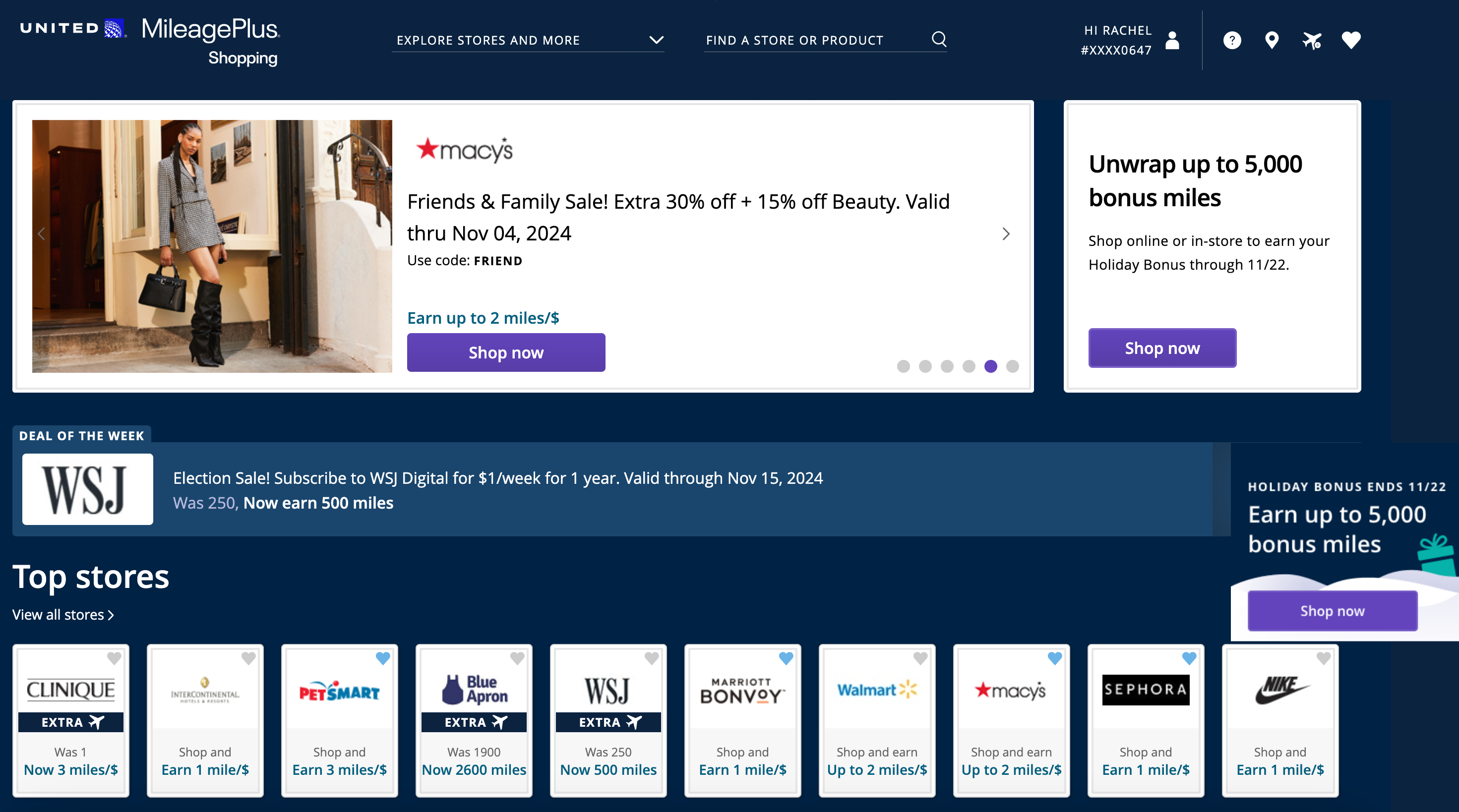Unfavorite Macy's card using its heart

1055,658
